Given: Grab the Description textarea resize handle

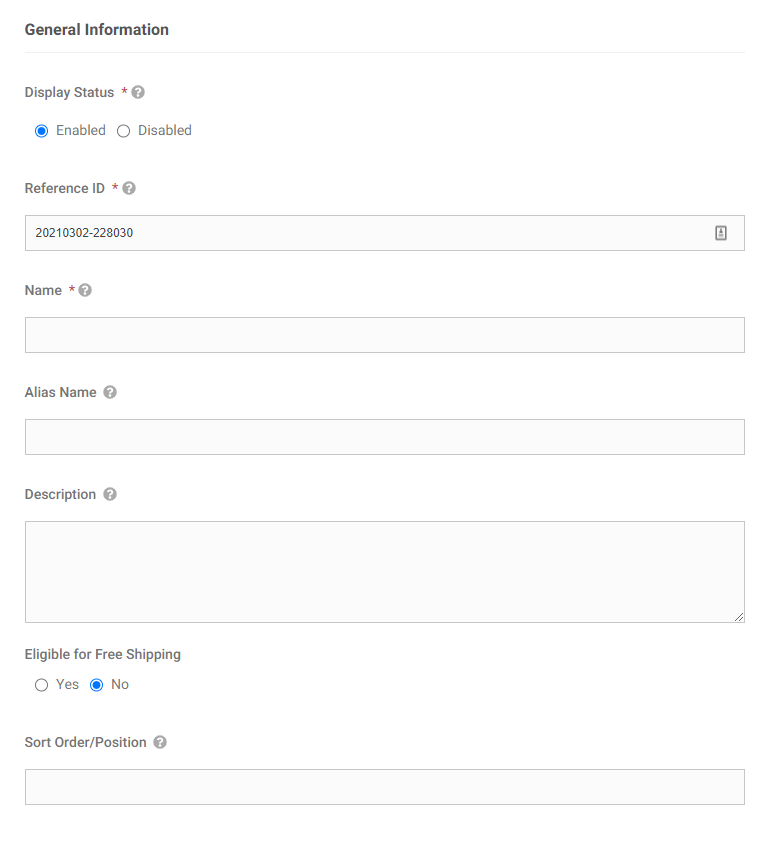Looking at the screenshot, I should coord(739,617).
